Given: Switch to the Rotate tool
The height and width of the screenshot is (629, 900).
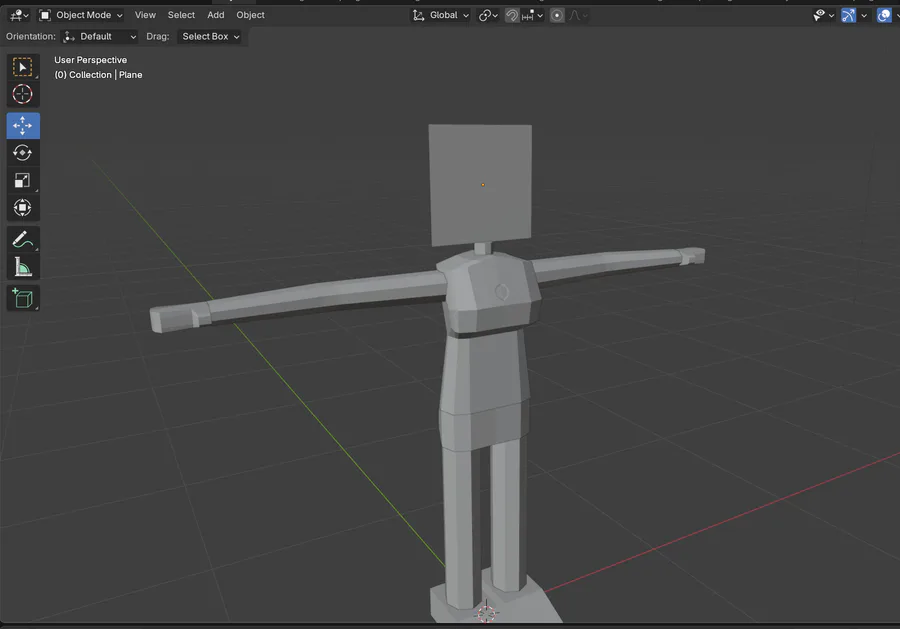Looking at the screenshot, I should 23,153.
